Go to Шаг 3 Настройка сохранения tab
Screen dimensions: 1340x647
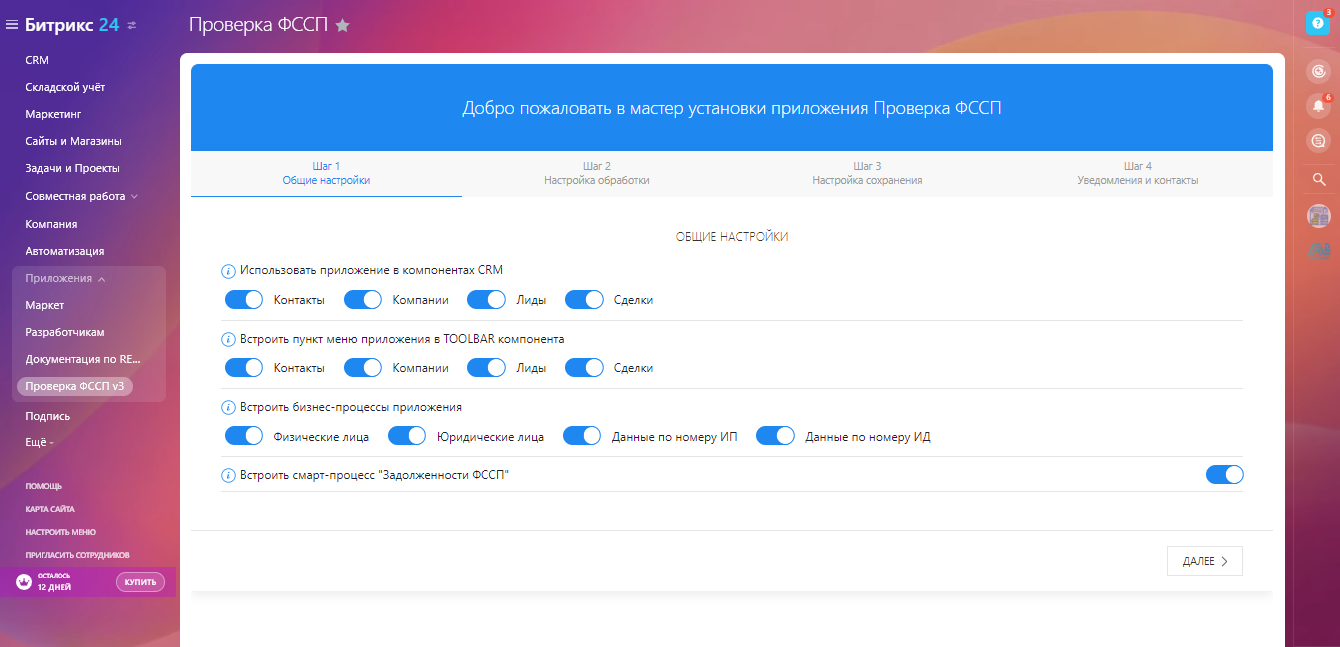(867, 173)
